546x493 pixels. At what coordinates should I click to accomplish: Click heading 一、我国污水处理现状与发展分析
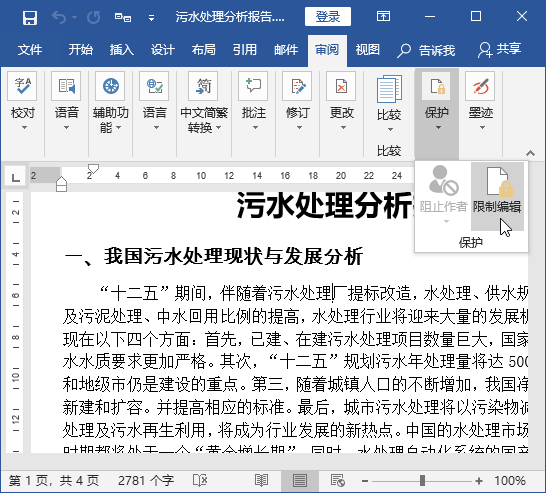(x=214, y=257)
